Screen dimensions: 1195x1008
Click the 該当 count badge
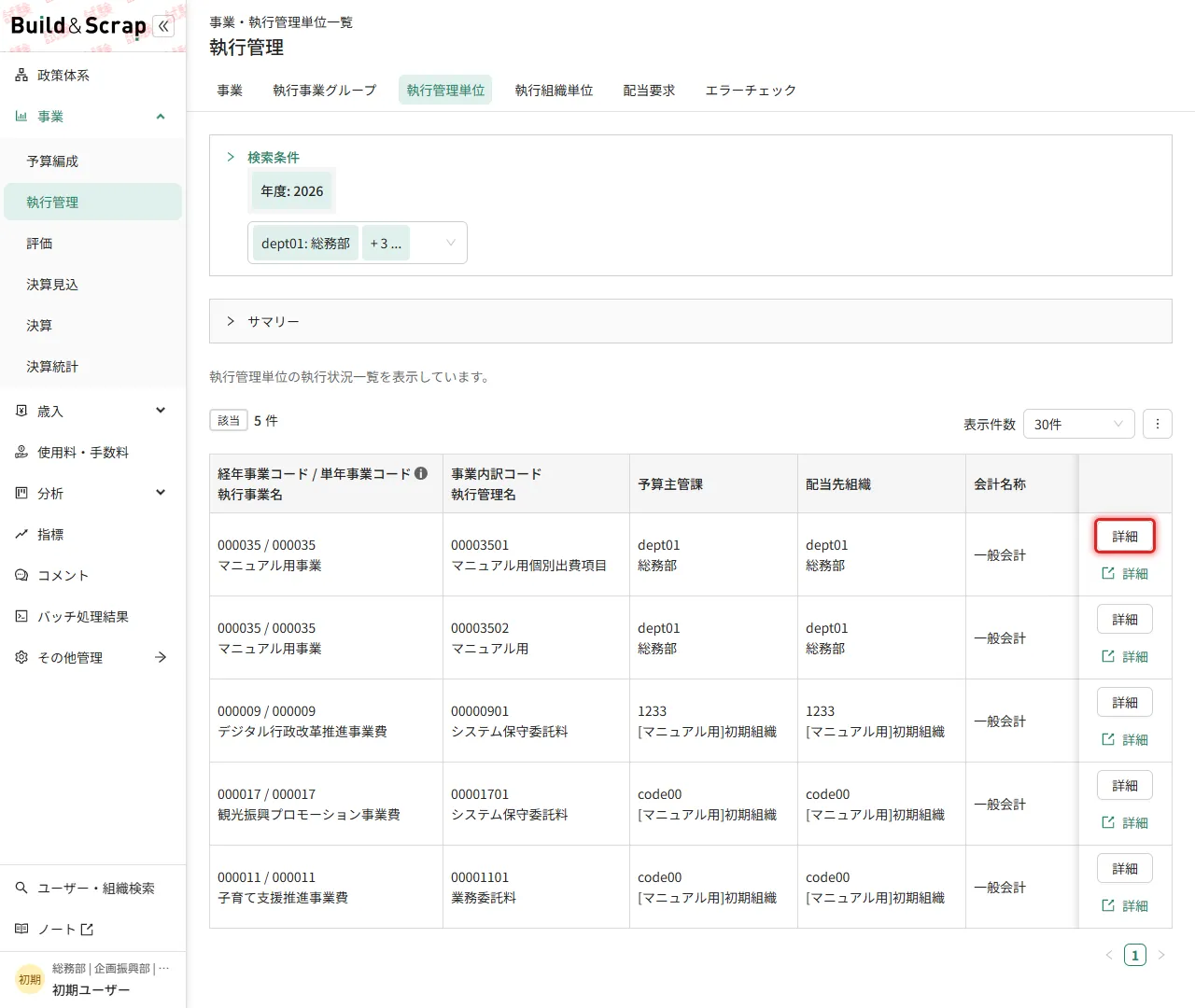coord(229,421)
